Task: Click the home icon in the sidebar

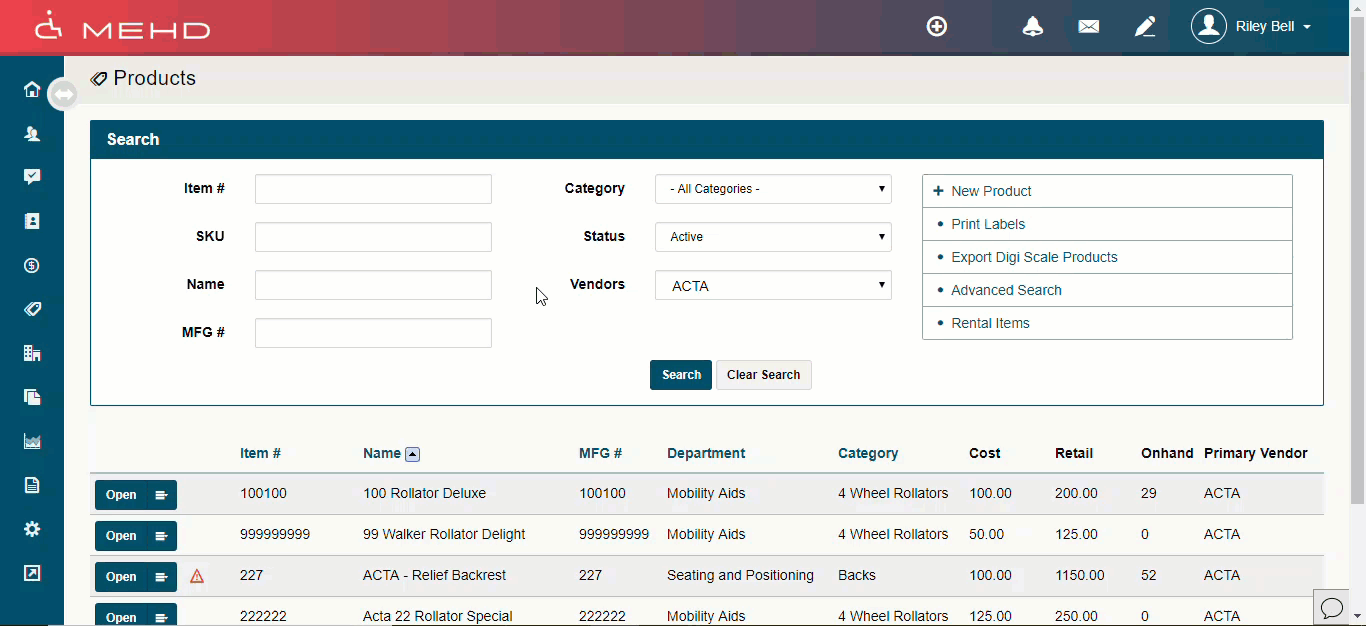Action: [x=32, y=90]
